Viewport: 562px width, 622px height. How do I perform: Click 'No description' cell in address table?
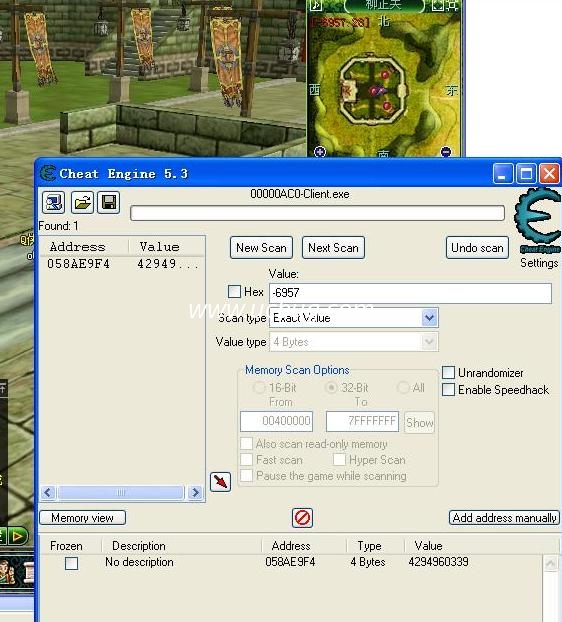point(139,562)
